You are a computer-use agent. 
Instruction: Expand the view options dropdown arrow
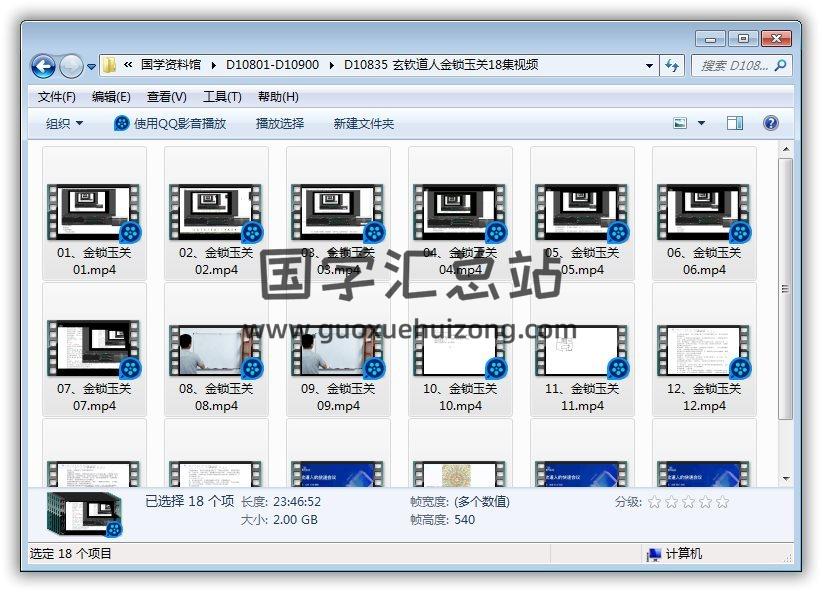[701, 123]
